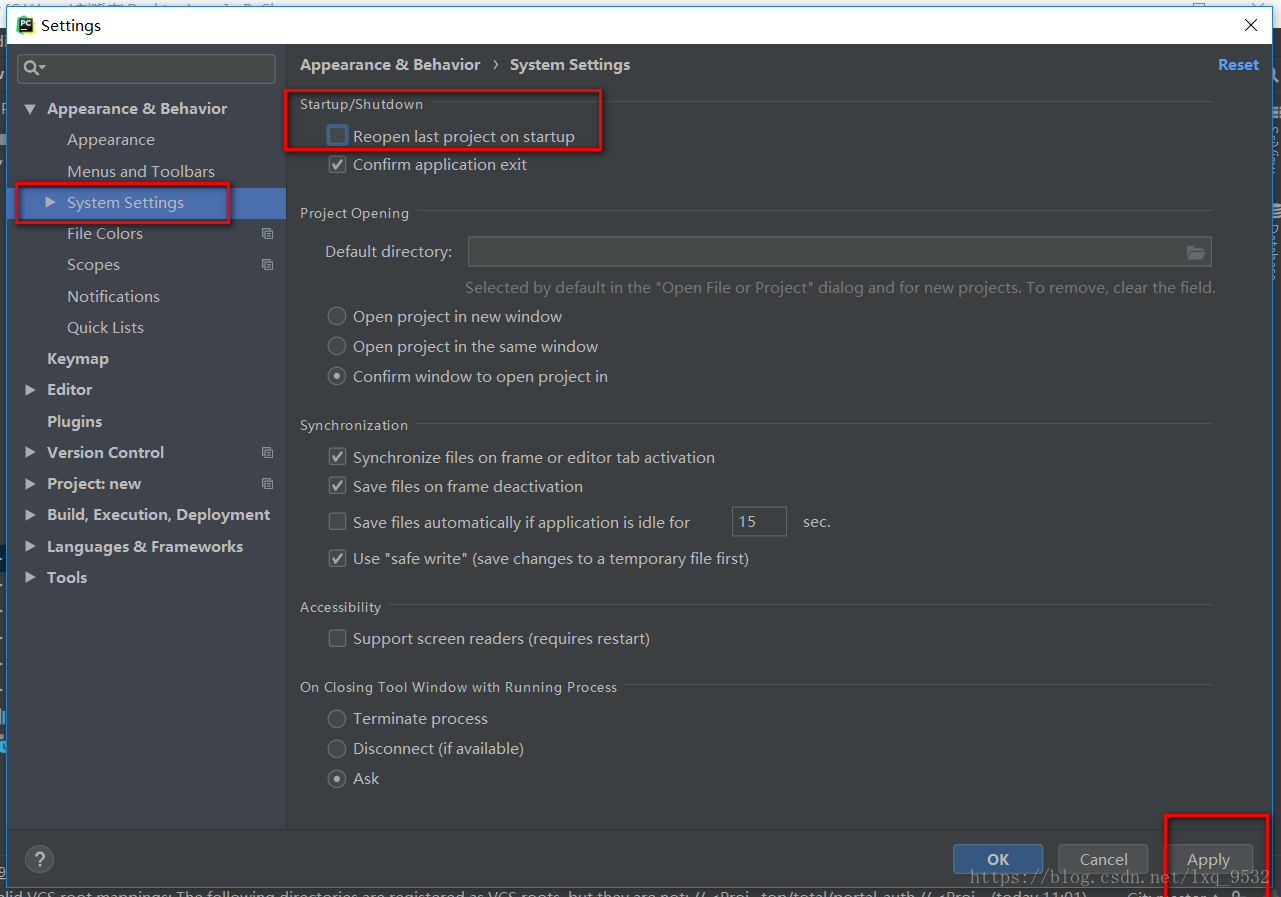Screen dimensions: 1281x897
Task: Click the Cancel button
Action: pos(1104,859)
